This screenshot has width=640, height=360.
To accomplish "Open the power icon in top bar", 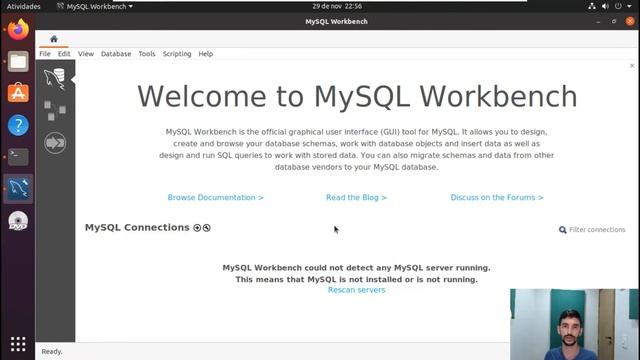I will pyautogui.click(x=618, y=6).
